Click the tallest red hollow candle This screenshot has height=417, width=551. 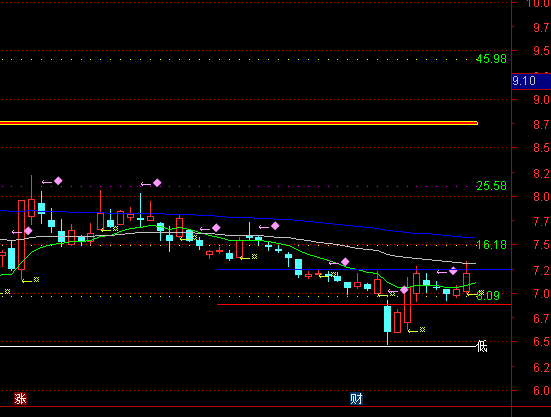click(x=21, y=235)
